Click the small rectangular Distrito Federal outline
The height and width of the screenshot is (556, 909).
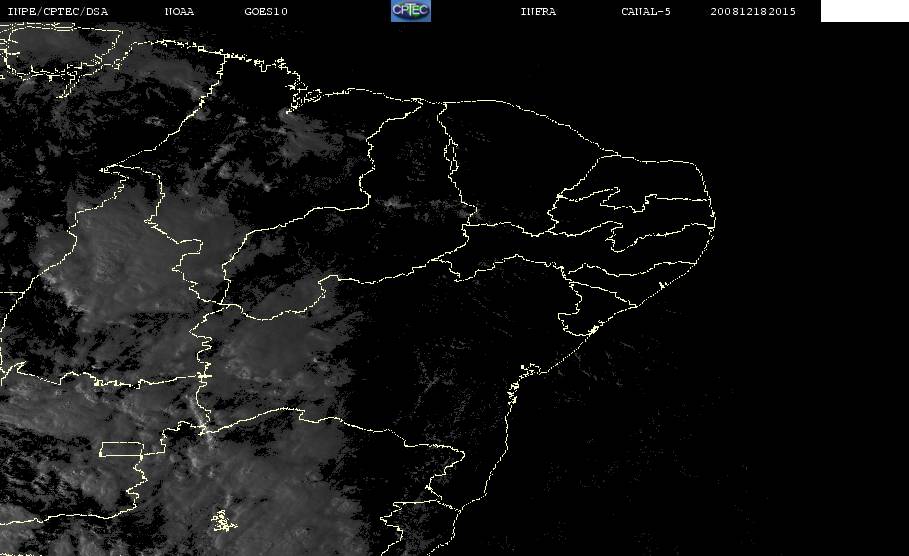click(x=121, y=449)
